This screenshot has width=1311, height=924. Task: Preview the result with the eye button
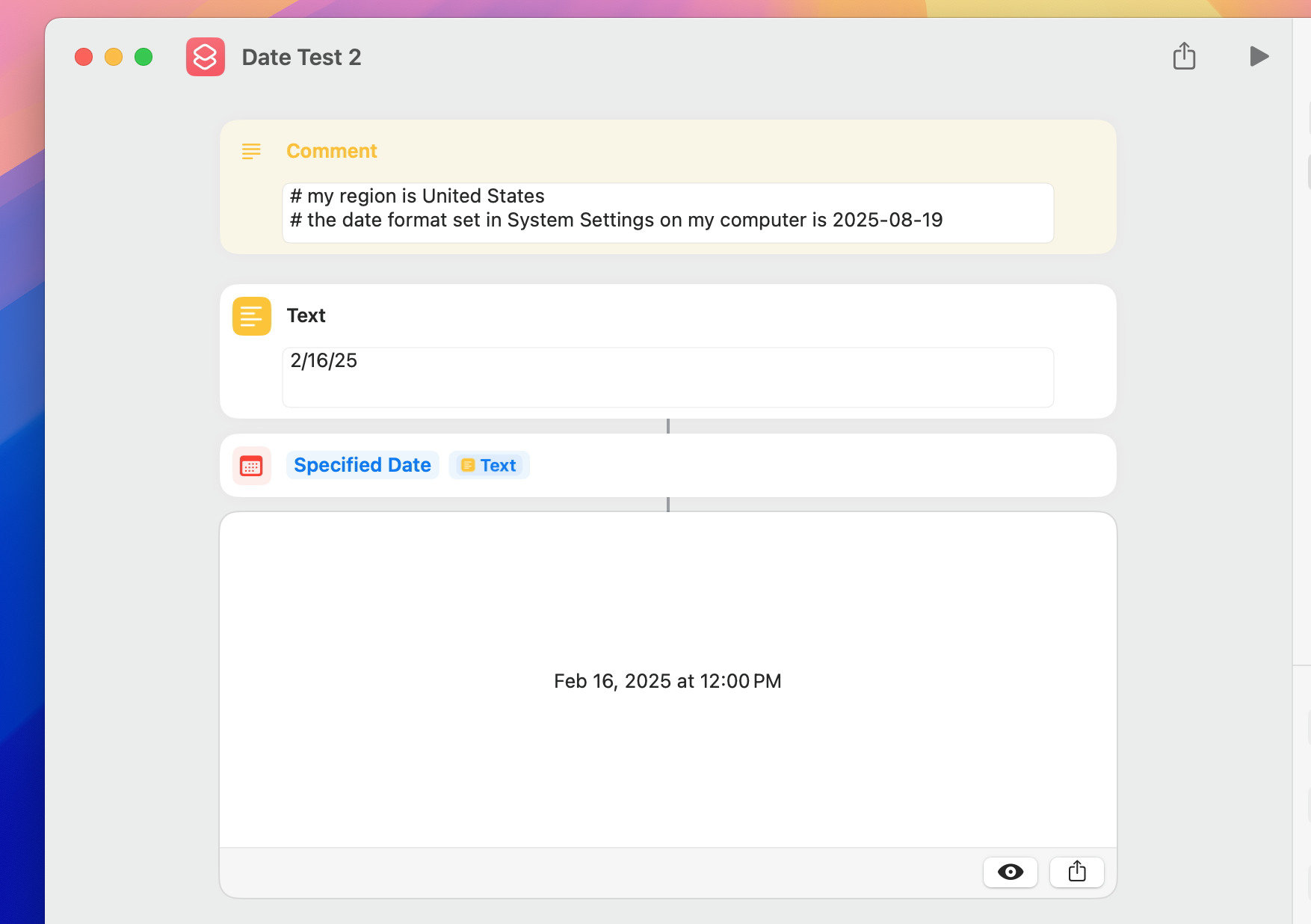(x=1010, y=872)
